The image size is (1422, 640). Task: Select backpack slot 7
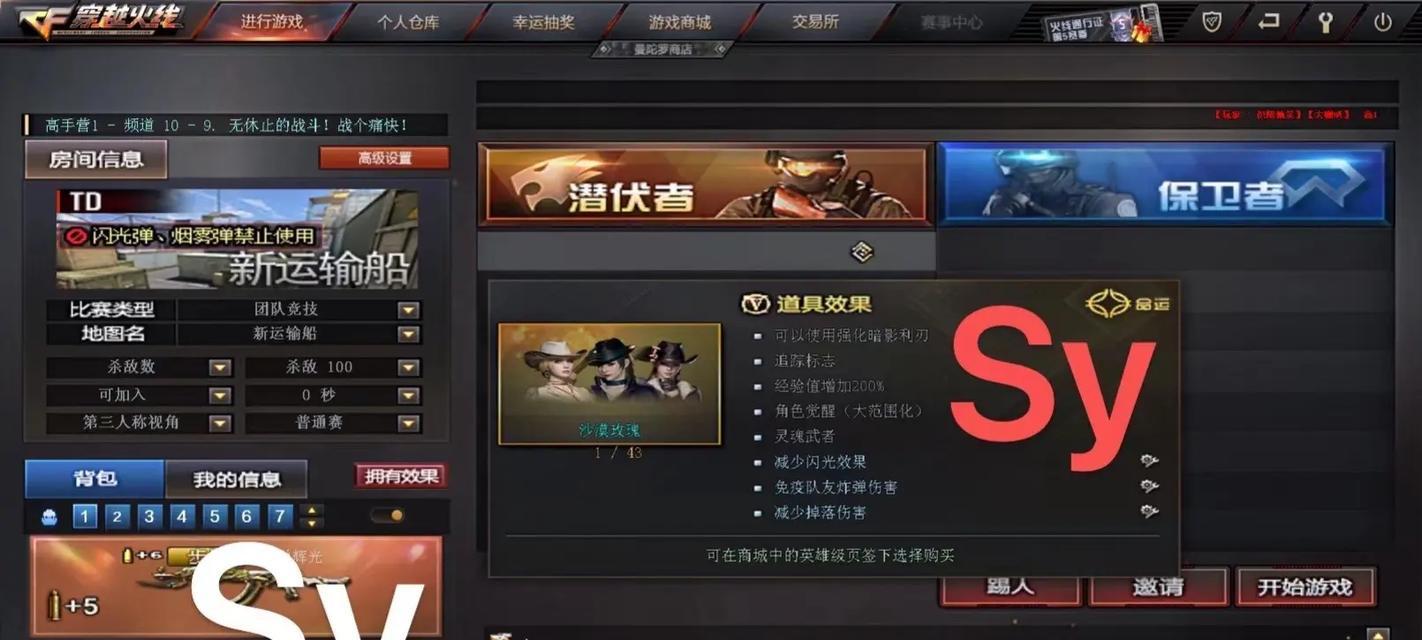(279, 516)
